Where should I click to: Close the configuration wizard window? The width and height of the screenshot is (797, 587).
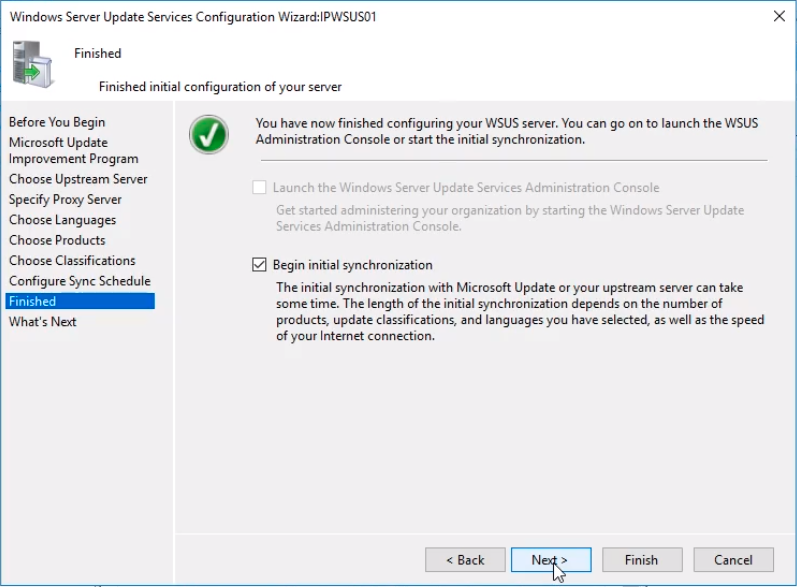(779, 16)
